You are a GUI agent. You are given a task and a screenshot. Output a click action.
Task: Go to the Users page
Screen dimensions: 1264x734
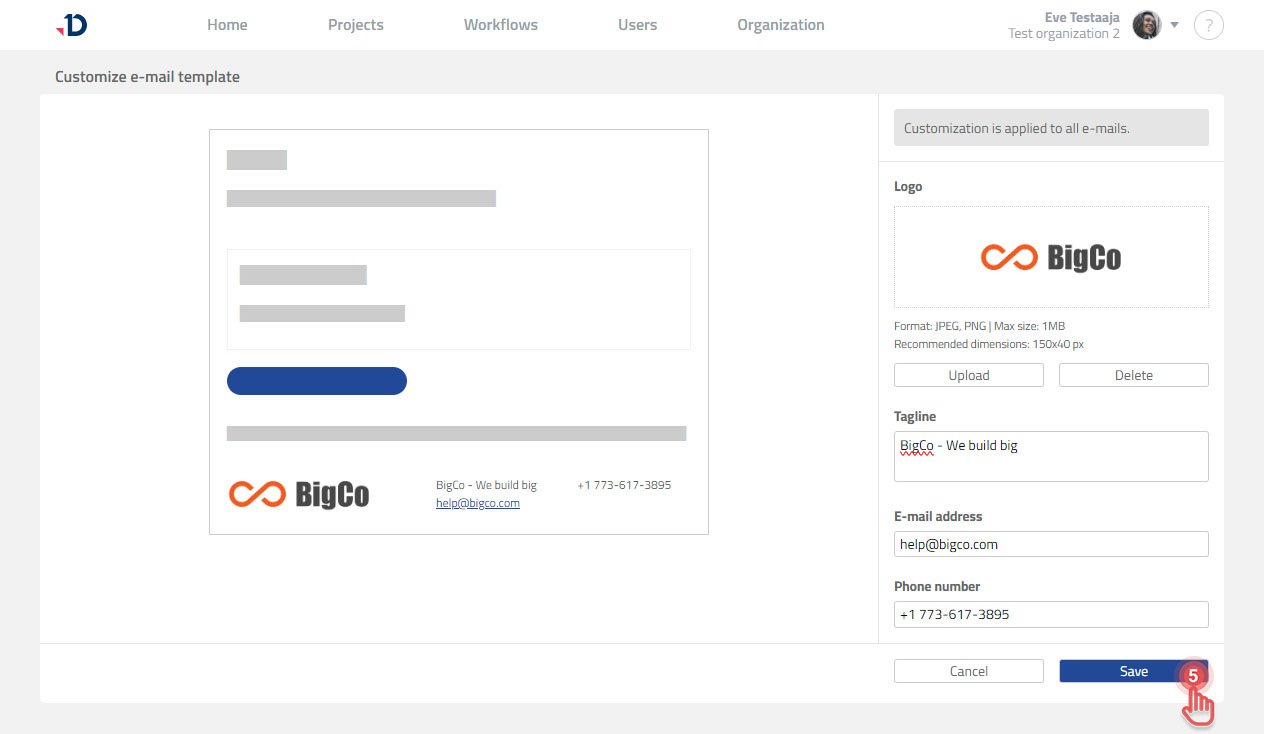637,25
